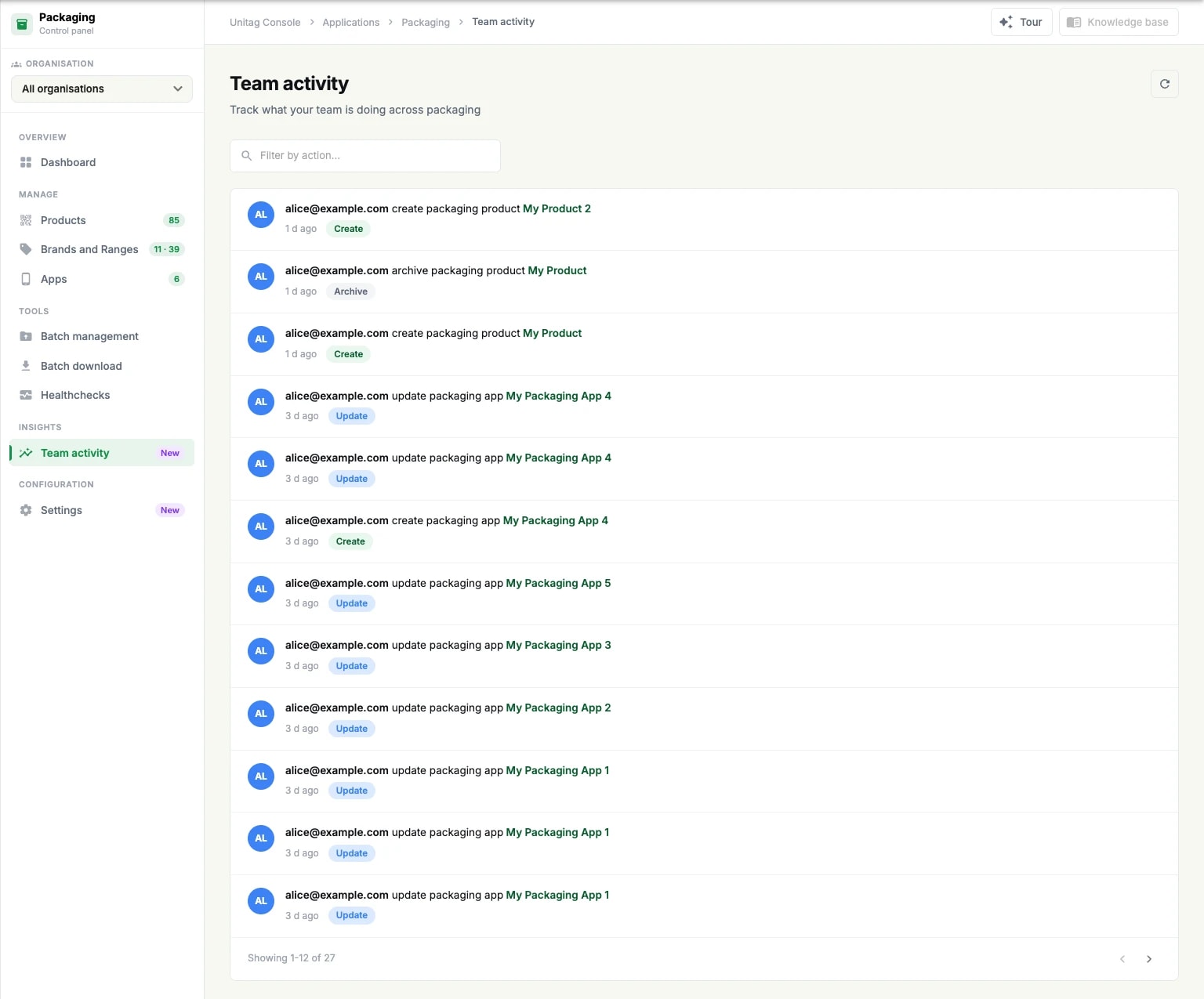The height and width of the screenshot is (999, 1204).
Task: Open the All organisations dropdown
Action: (x=102, y=89)
